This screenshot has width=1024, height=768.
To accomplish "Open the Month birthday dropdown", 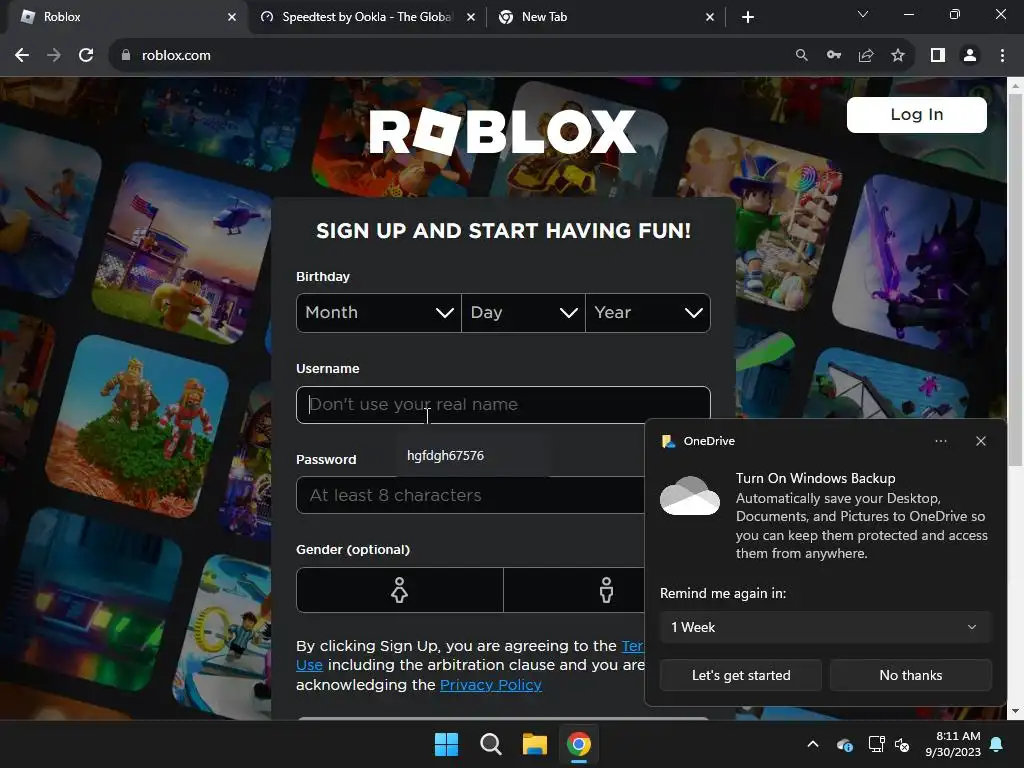I will pyautogui.click(x=379, y=313).
